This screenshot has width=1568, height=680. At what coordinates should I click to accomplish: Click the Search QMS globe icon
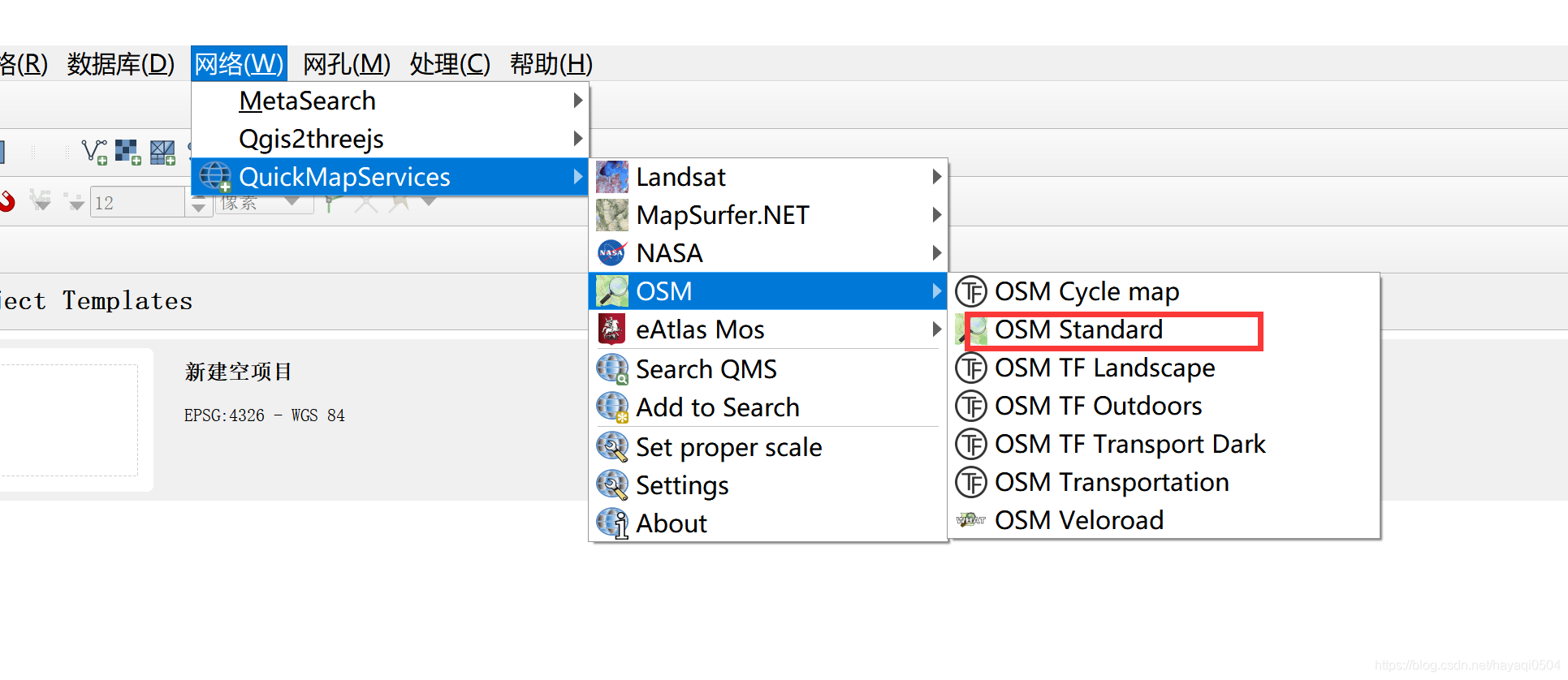(612, 369)
